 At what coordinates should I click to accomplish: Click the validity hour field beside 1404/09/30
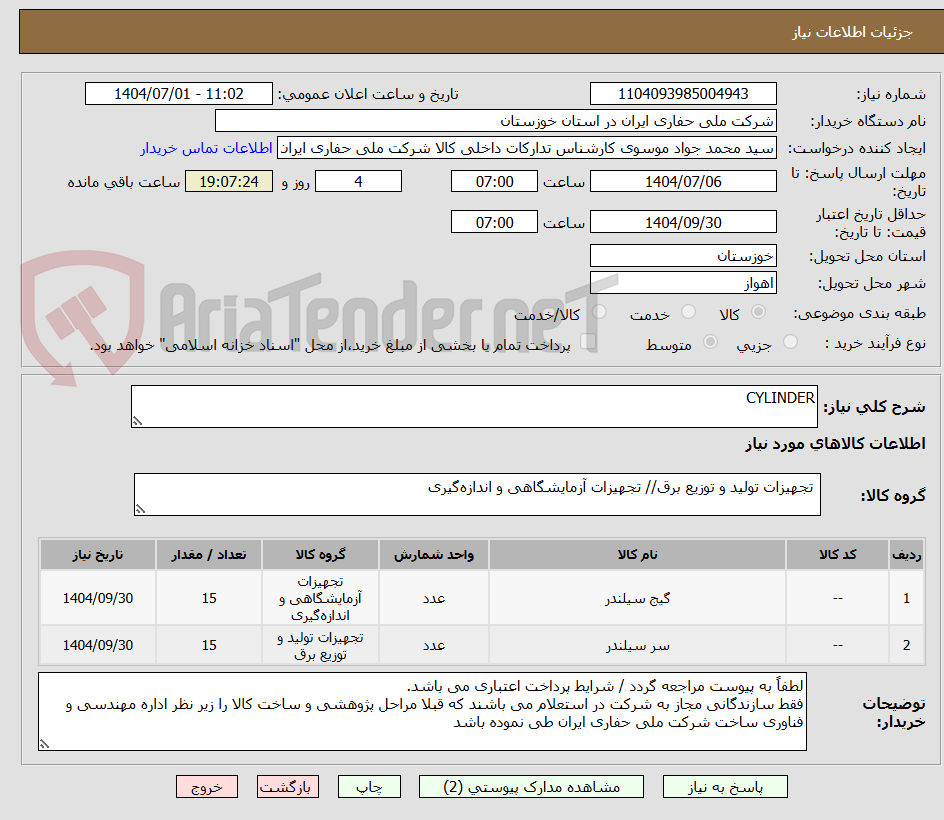point(494,222)
